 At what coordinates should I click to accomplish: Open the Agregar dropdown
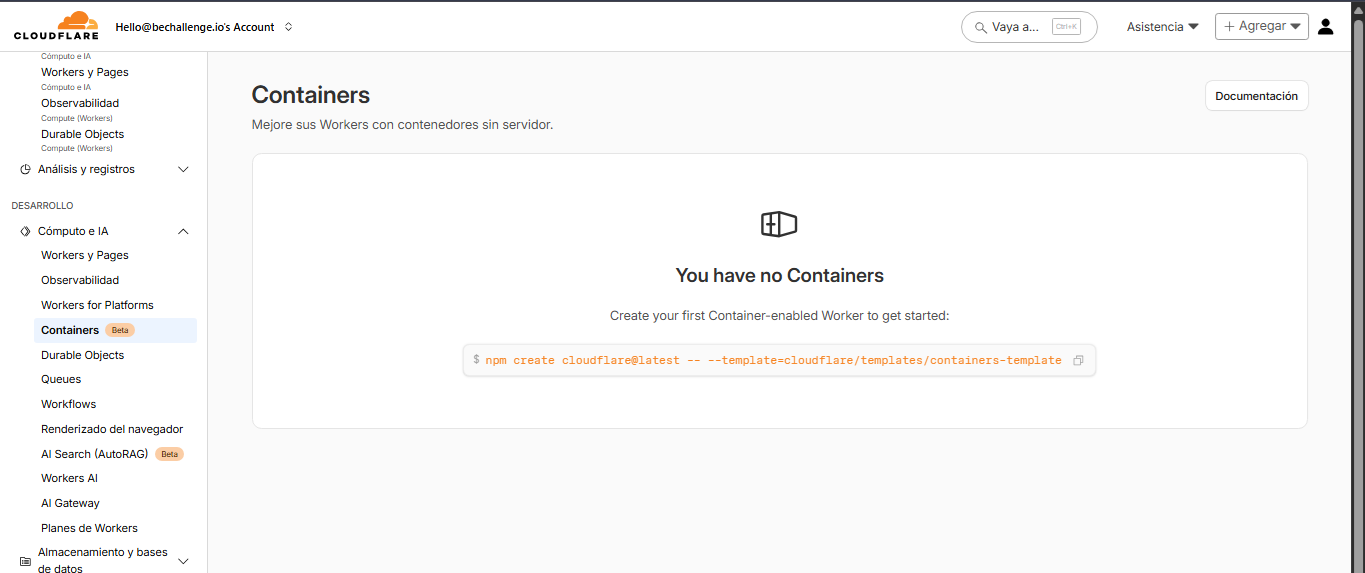coord(1261,27)
